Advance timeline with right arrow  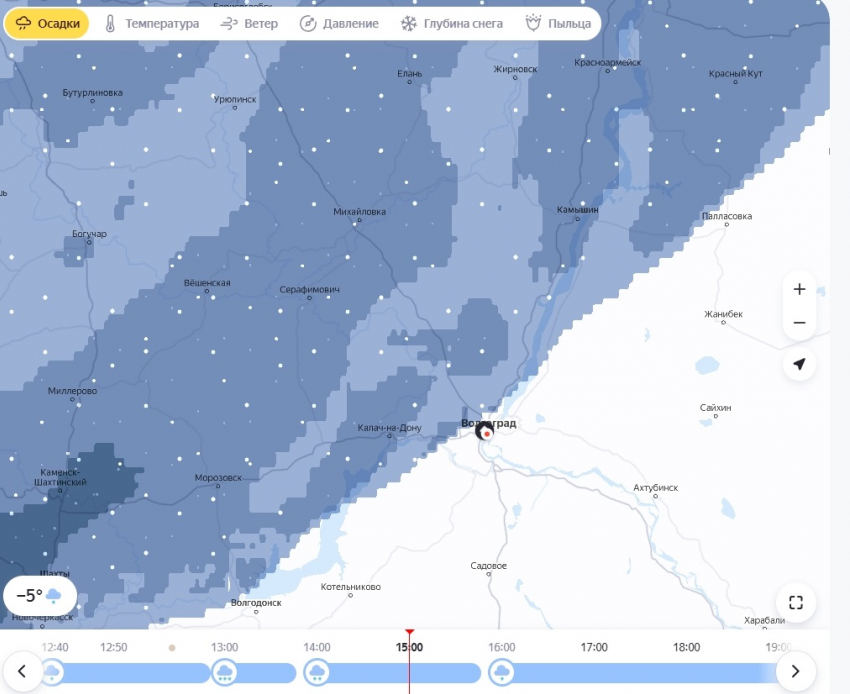[795, 671]
